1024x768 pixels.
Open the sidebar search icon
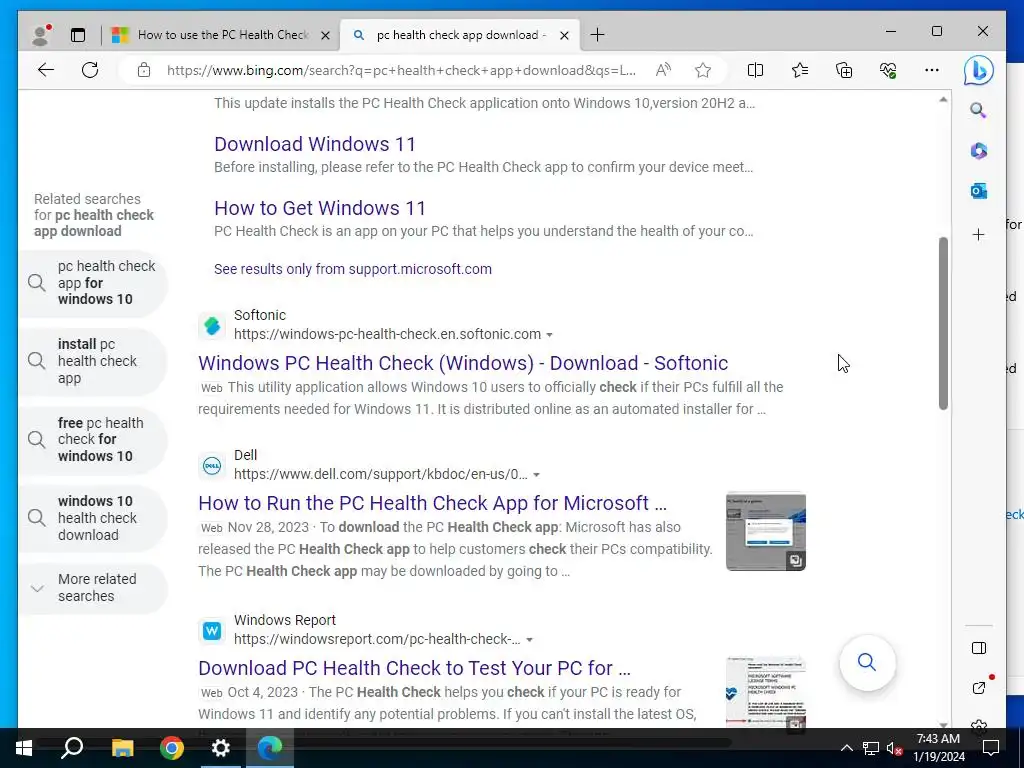(x=978, y=110)
